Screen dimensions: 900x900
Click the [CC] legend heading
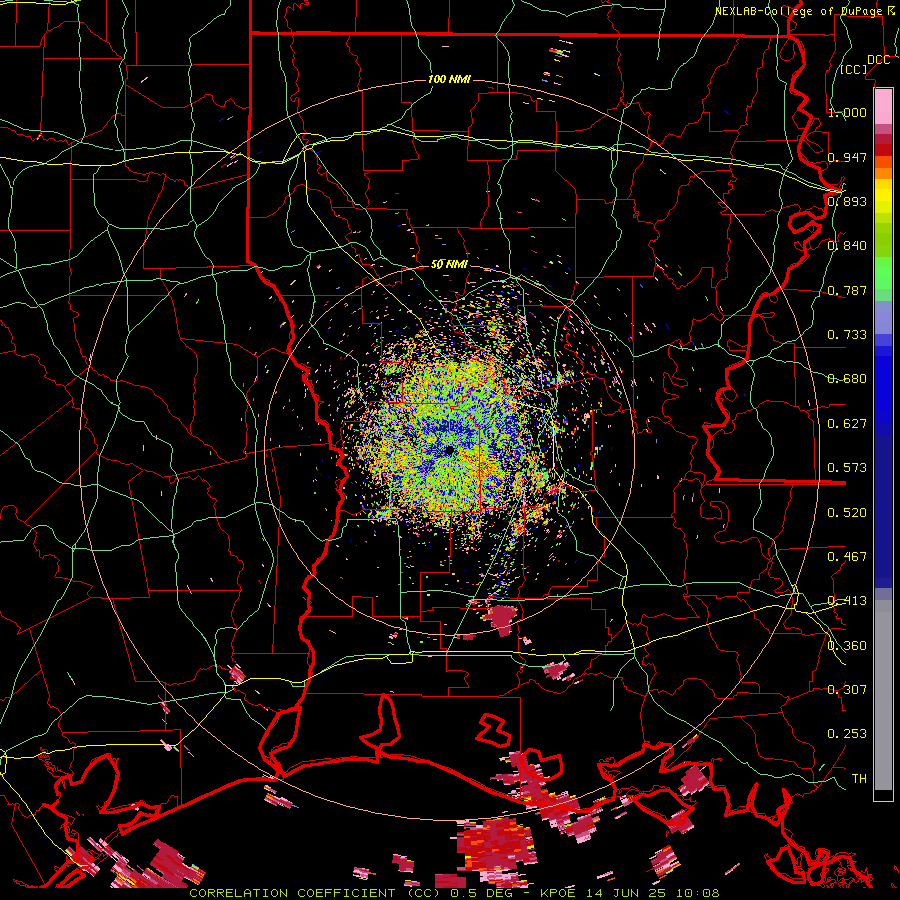tap(854, 69)
